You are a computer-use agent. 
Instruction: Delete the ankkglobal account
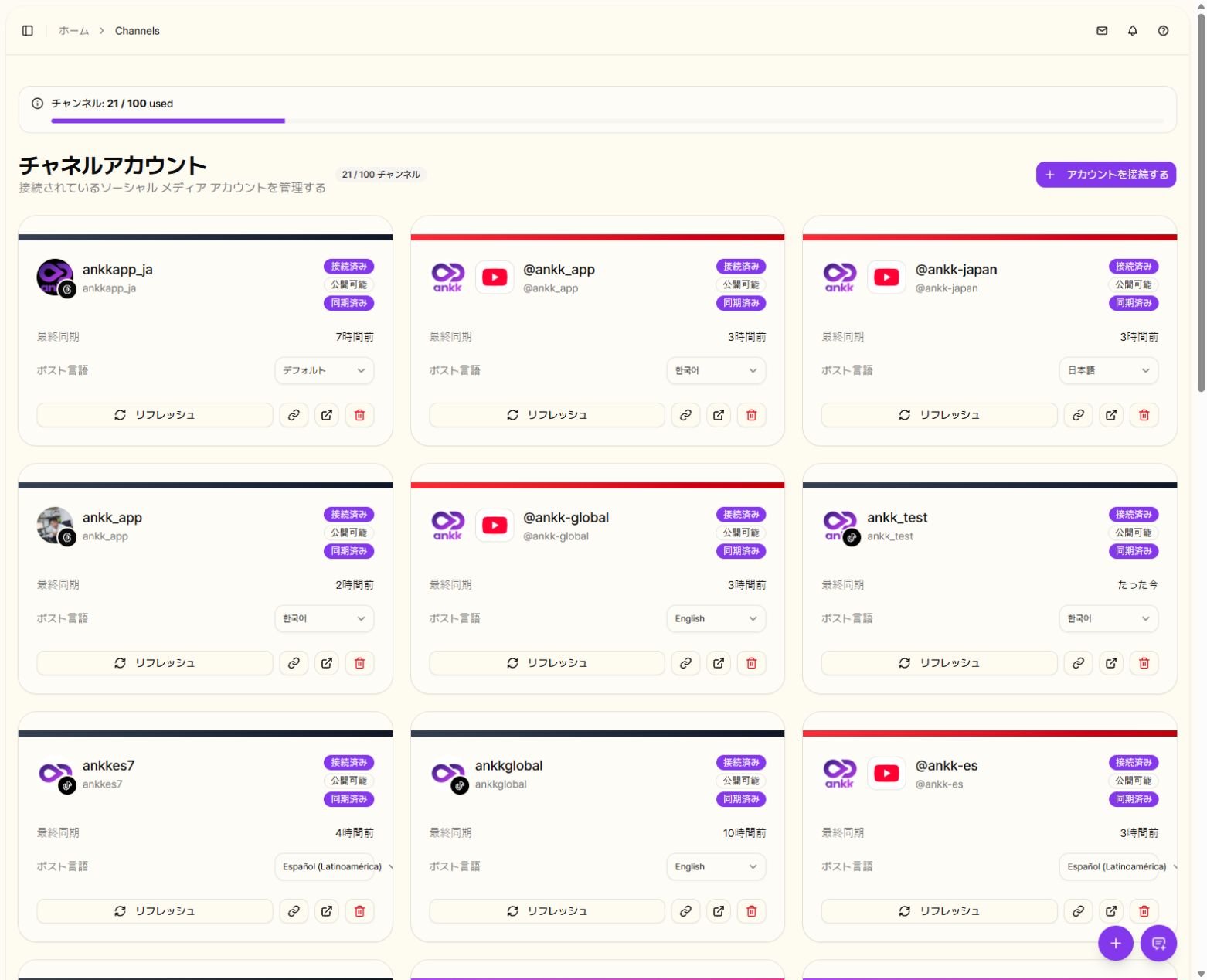click(x=751, y=911)
